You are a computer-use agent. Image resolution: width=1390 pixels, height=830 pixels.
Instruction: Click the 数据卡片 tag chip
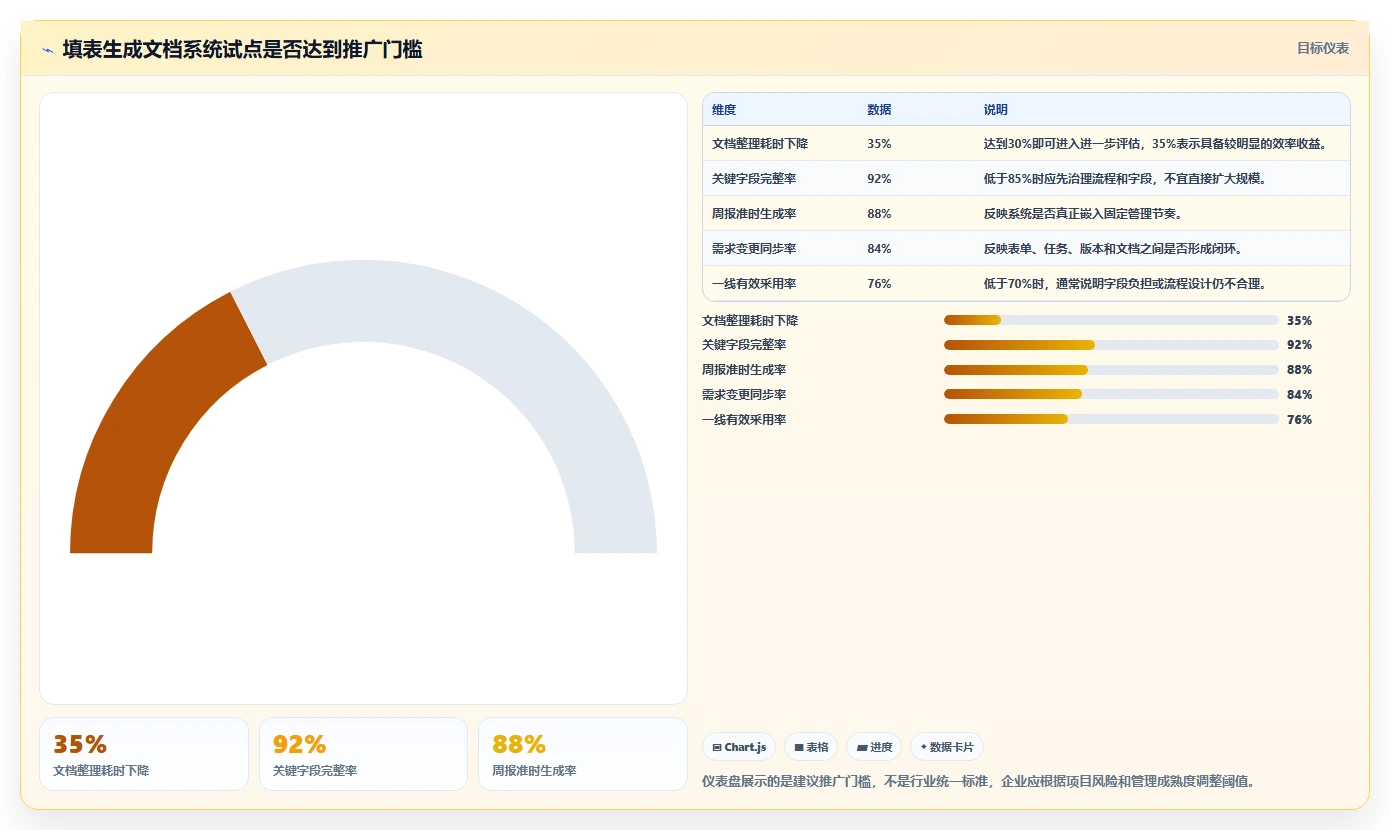tap(947, 747)
